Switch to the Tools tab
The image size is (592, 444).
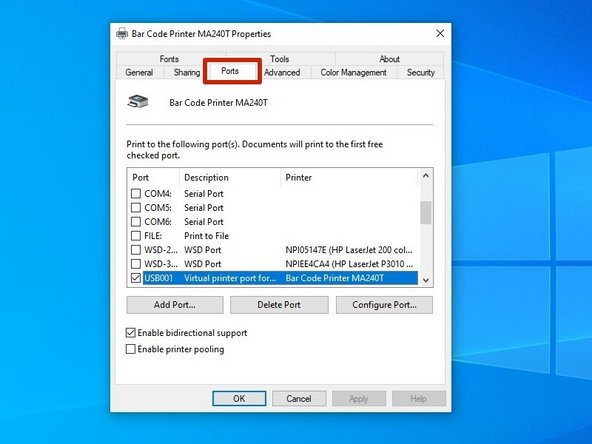(279, 59)
